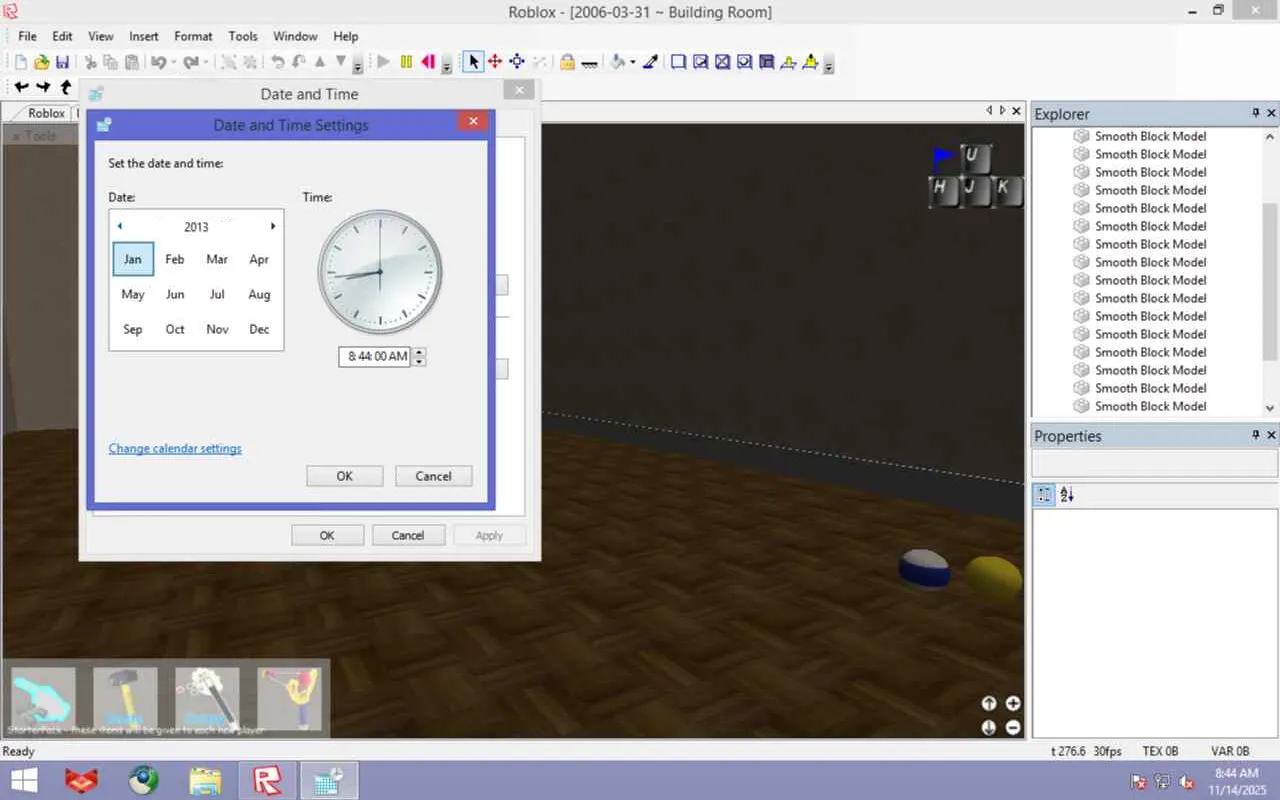The height and width of the screenshot is (800, 1280).
Task: Select the silver wand tool in StarterPack
Action: (207, 699)
